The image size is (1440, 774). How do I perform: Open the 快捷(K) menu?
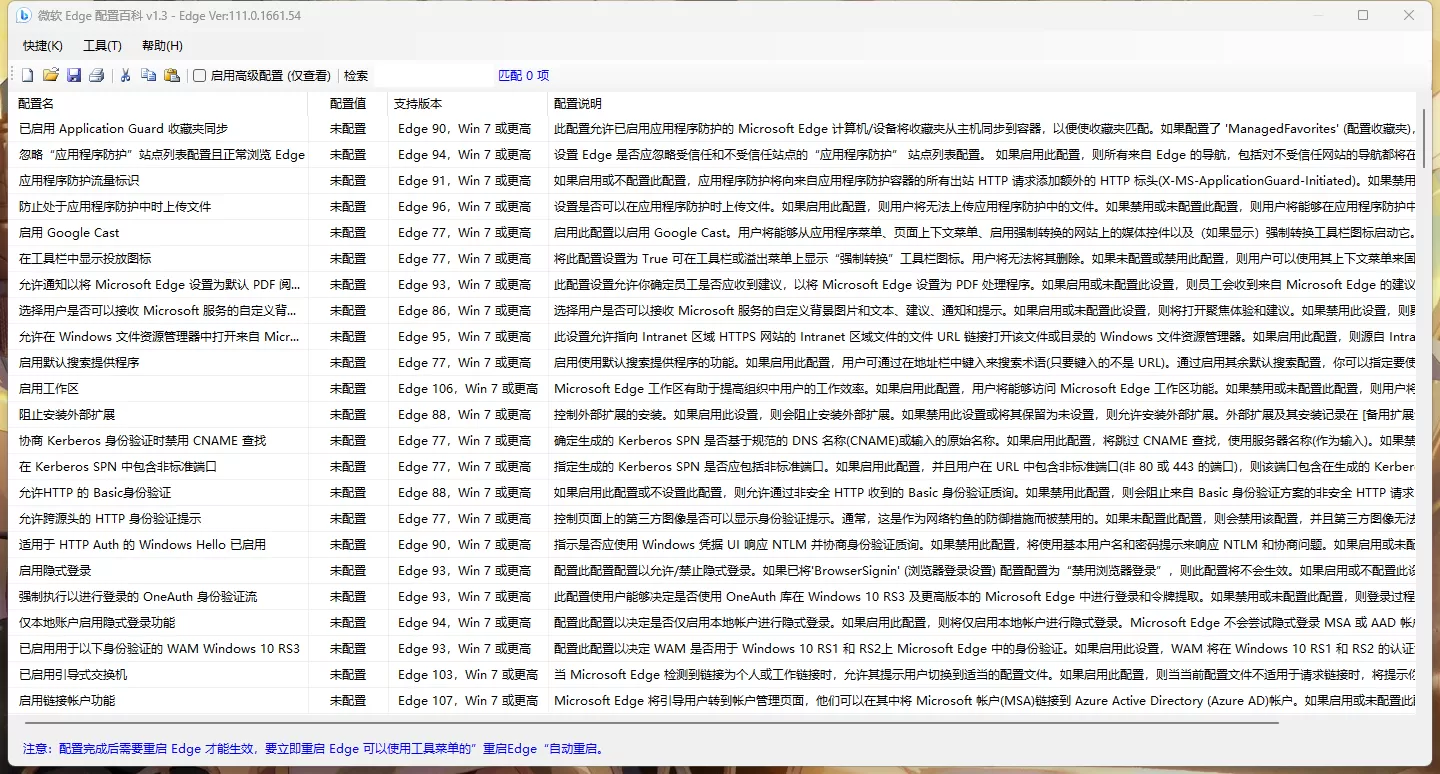tap(42, 45)
